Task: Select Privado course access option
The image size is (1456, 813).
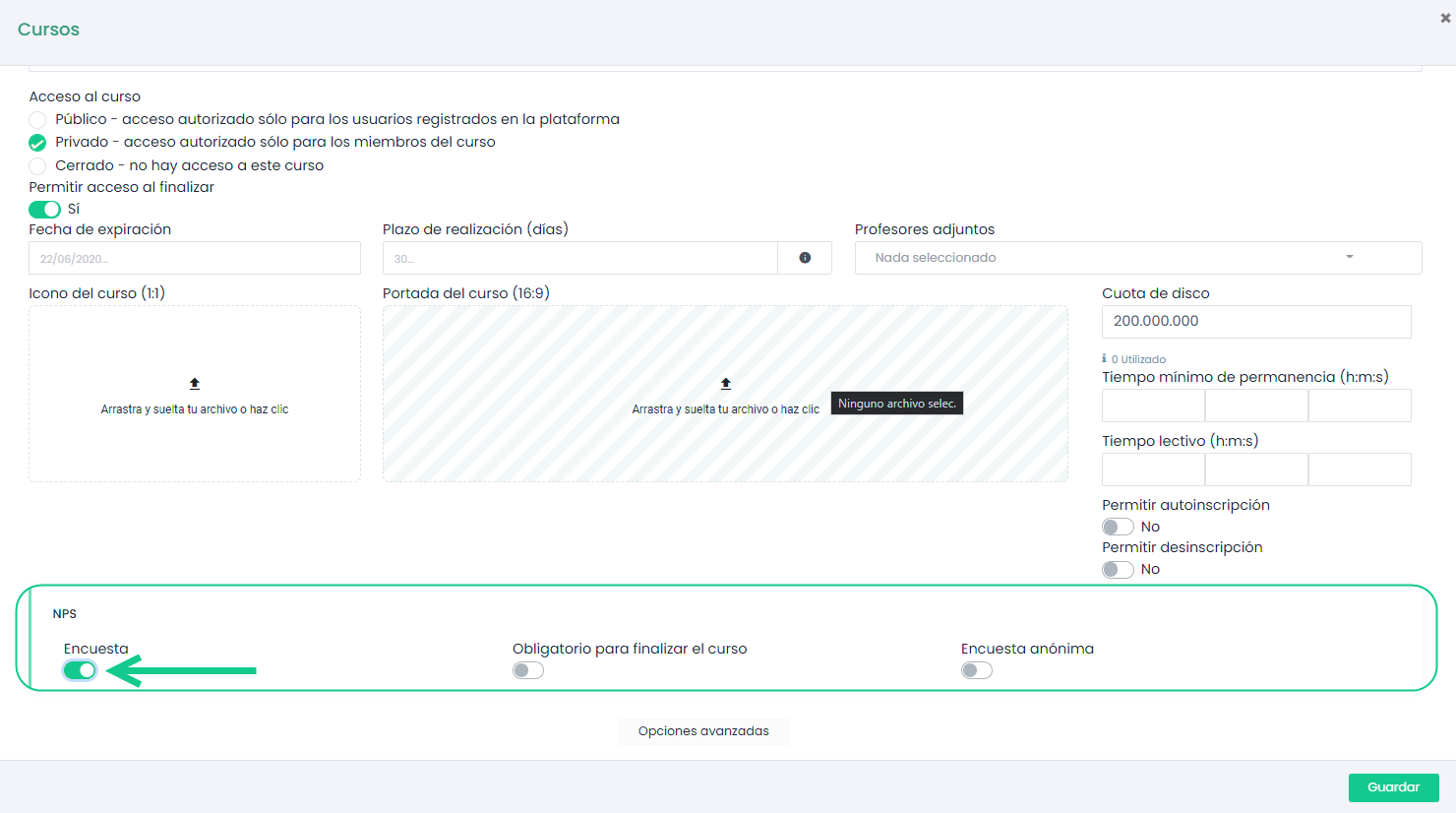Action: tap(37, 143)
